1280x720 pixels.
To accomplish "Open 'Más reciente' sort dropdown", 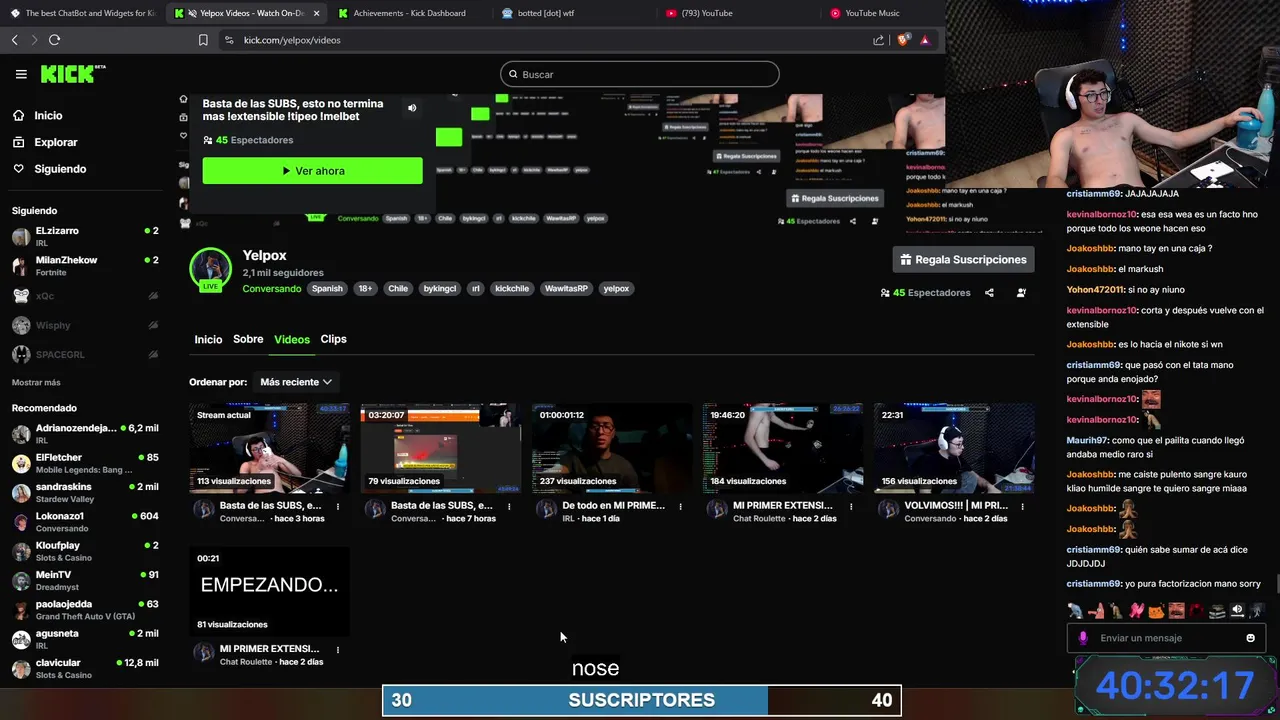I will [x=295, y=382].
